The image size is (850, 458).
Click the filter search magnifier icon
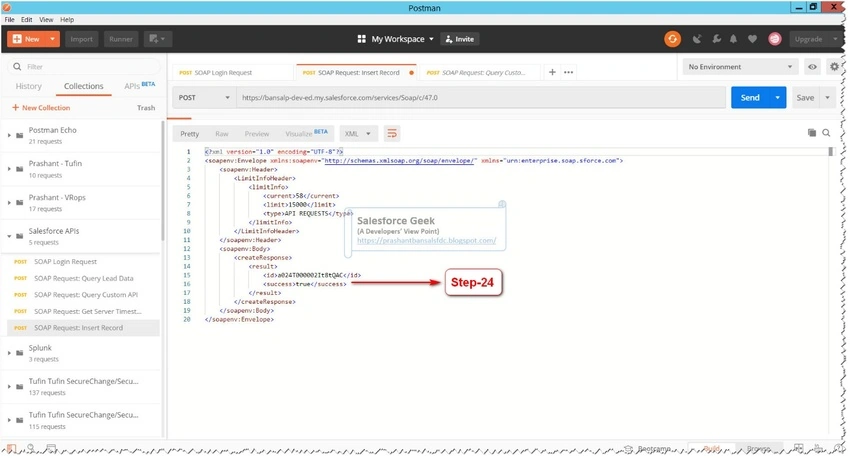(x=17, y=67)
